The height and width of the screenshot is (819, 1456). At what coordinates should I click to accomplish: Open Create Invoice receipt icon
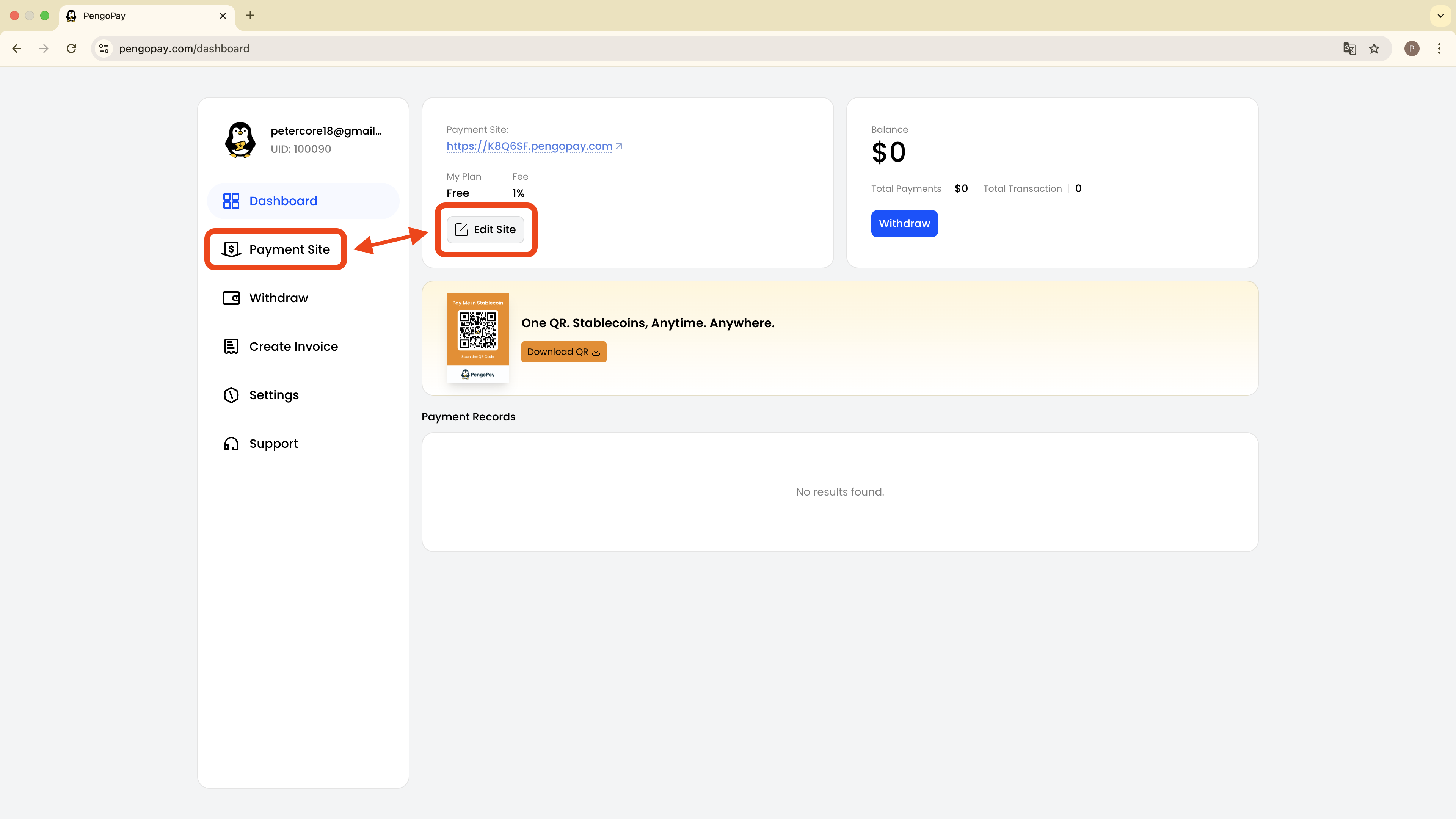231,347
